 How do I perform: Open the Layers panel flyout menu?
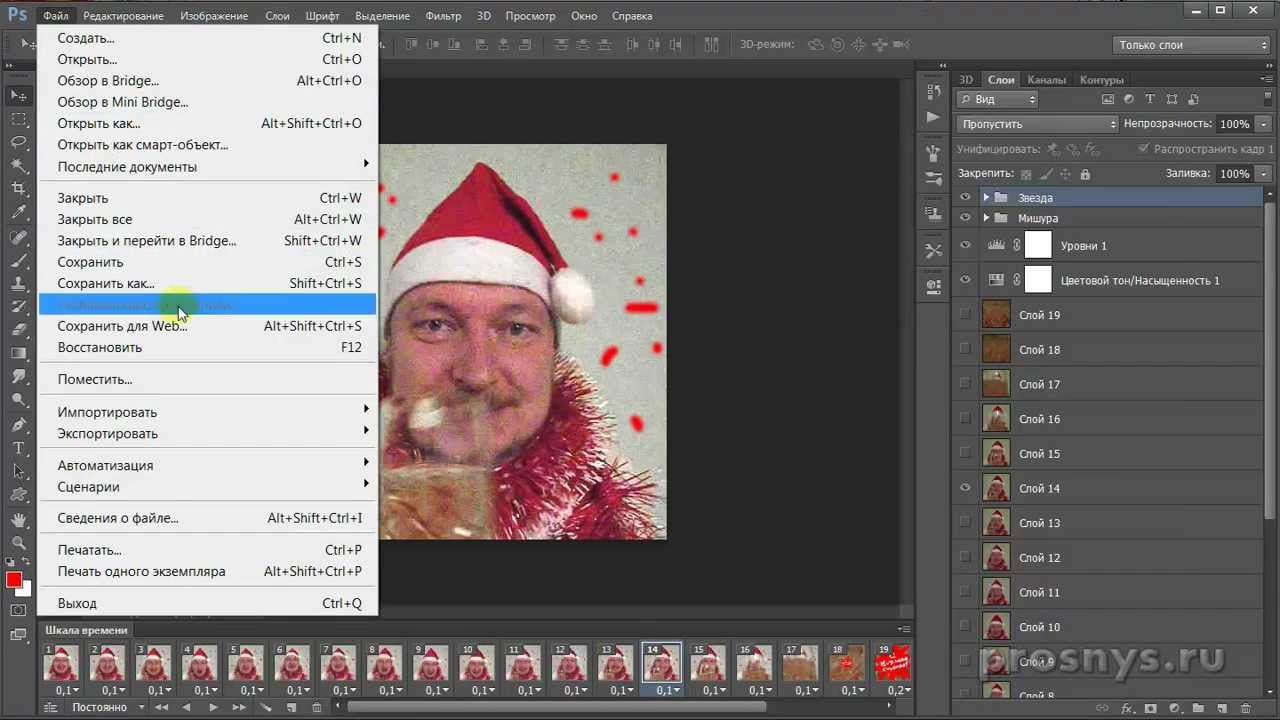click(x=1266, y=79)
